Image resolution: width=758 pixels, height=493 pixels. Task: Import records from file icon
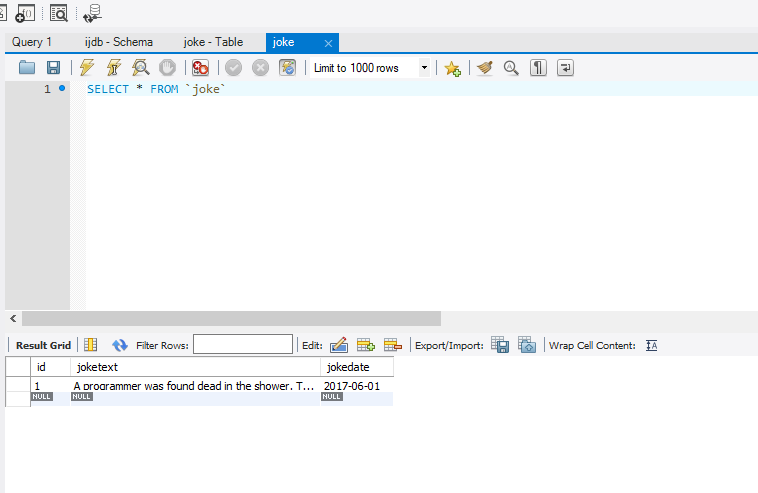527,345
